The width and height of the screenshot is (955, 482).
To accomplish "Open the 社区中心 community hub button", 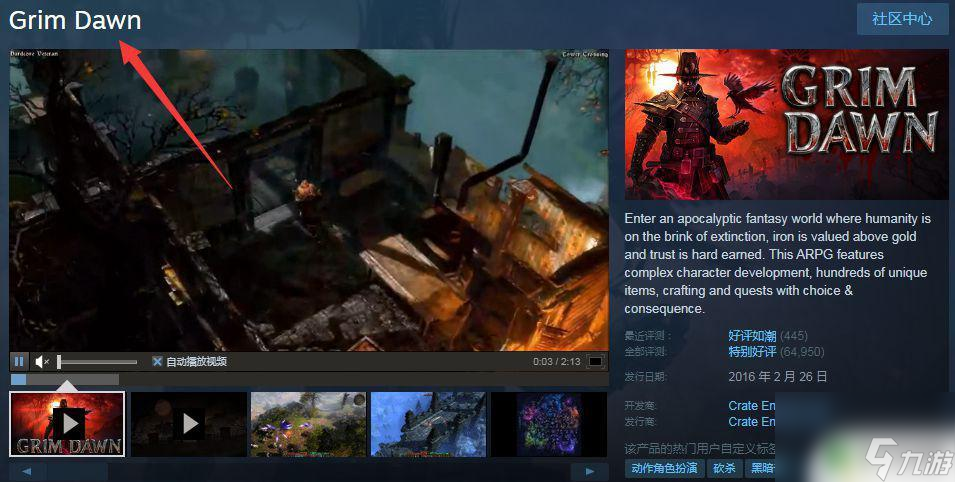I will (902, 19).
